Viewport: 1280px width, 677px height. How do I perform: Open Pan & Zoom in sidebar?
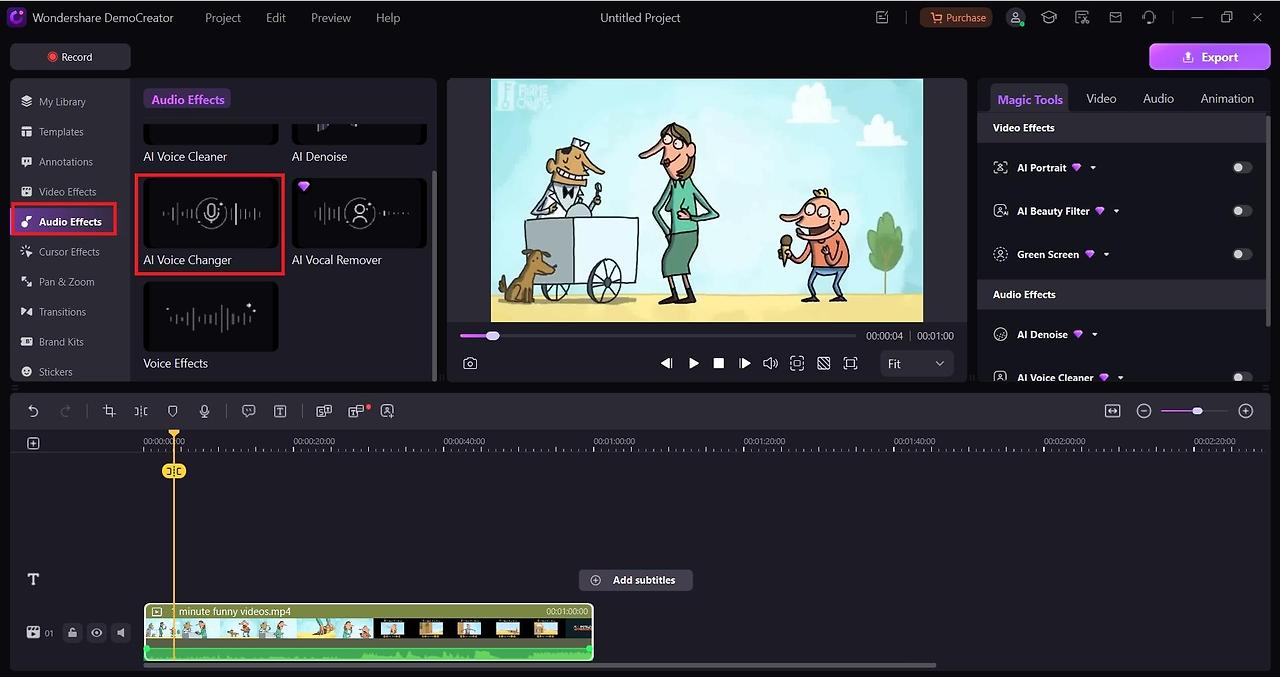pos(66,282)
